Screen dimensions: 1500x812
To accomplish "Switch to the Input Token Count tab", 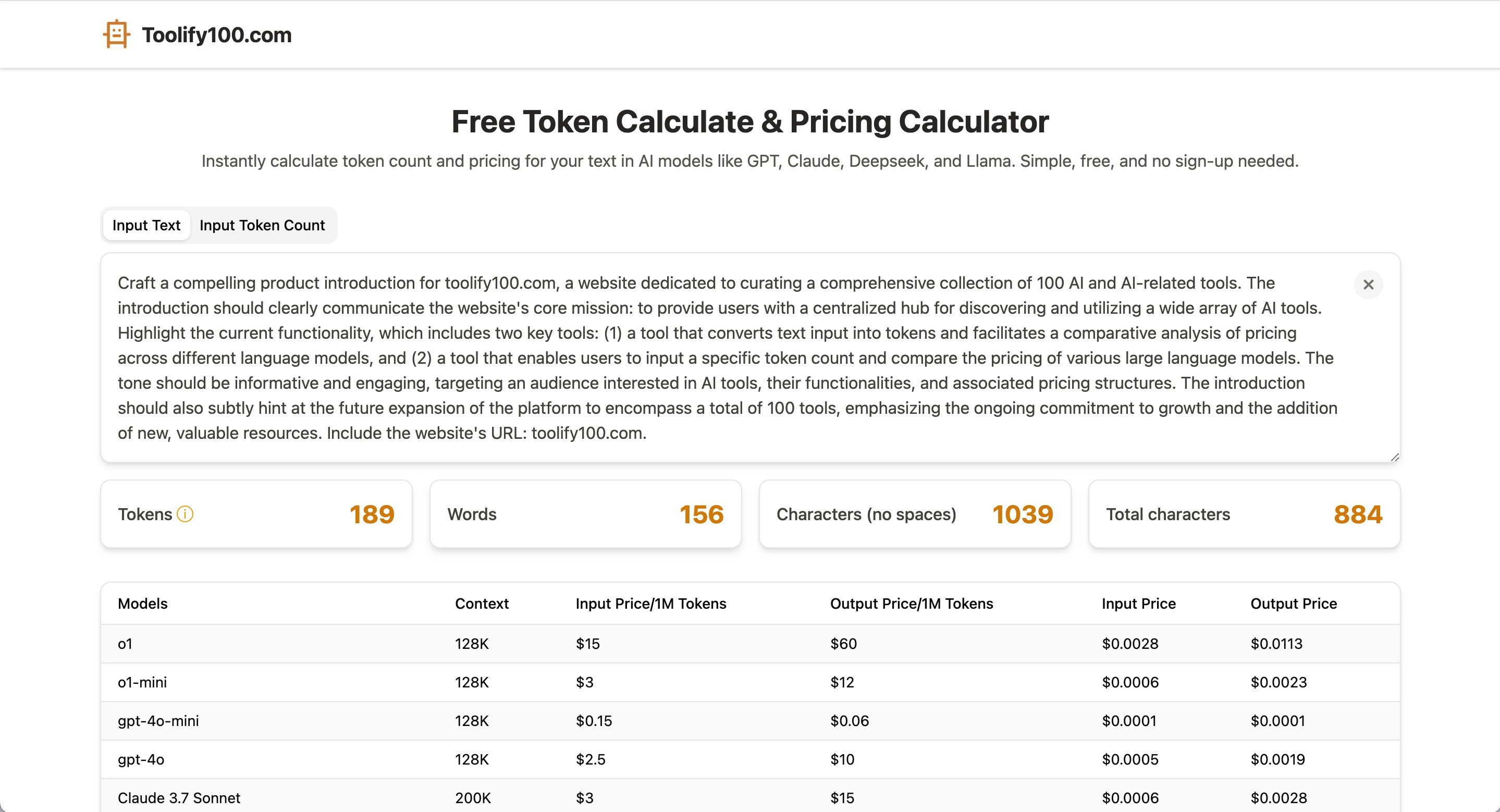I will [262, 225].
